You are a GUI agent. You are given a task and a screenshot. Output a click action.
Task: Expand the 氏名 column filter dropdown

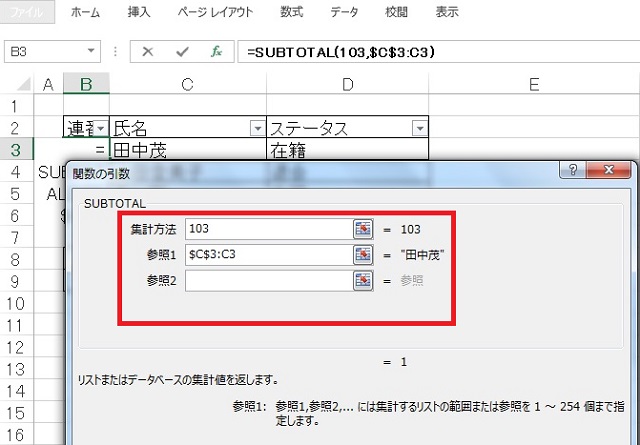click(256, 128)
